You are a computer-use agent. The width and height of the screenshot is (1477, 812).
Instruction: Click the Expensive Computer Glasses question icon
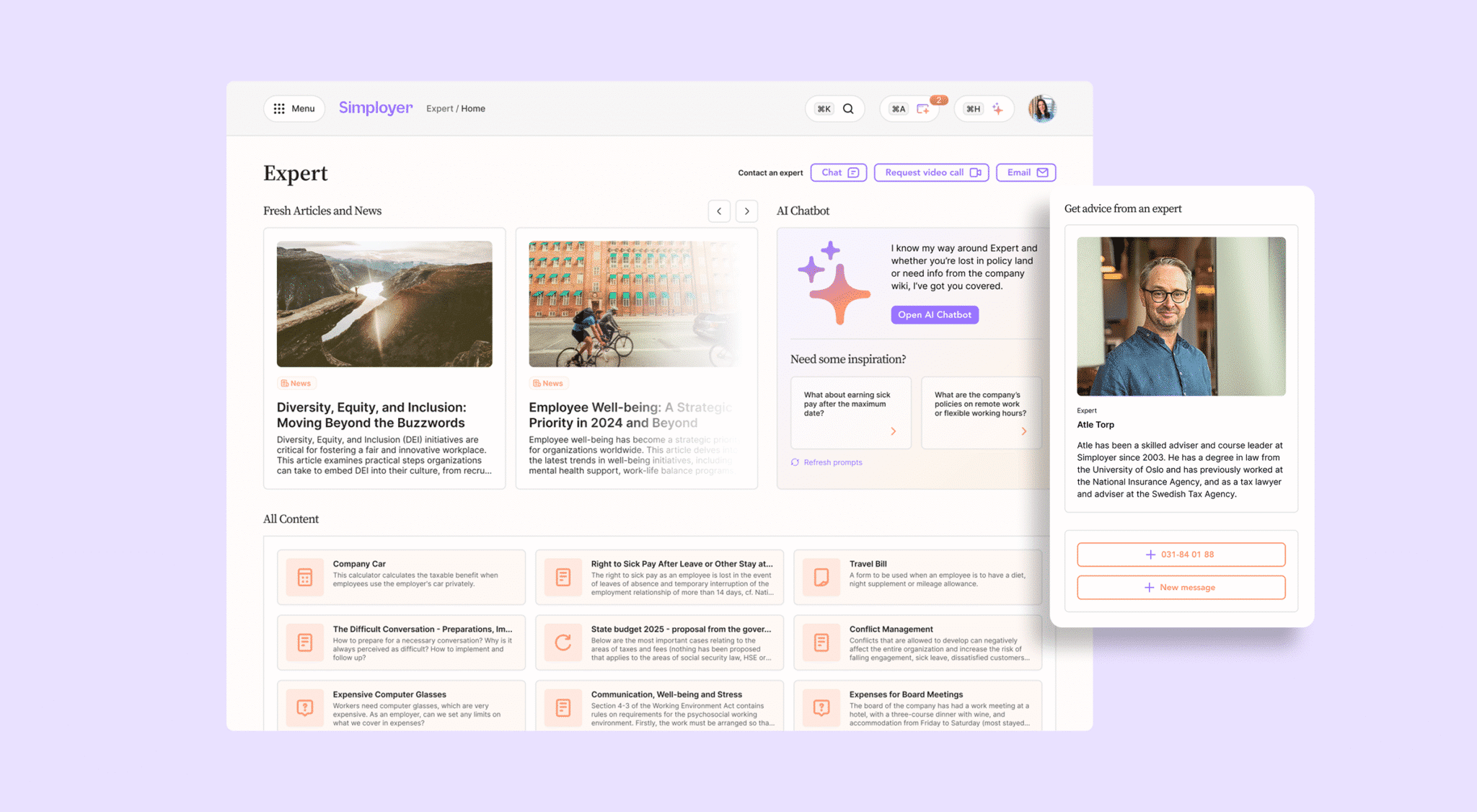305,707
